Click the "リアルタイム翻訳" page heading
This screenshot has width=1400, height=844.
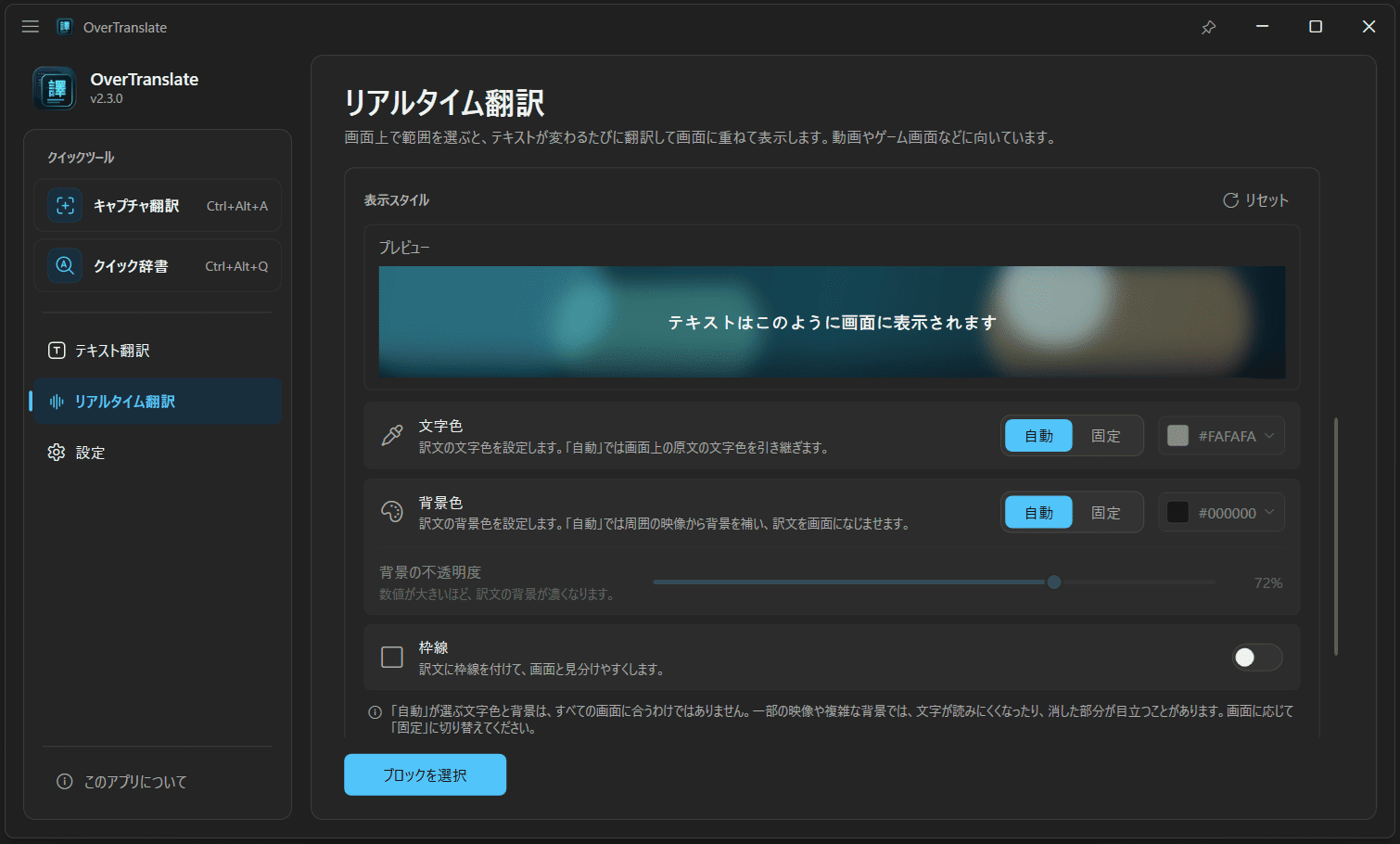tap(444, 103)
